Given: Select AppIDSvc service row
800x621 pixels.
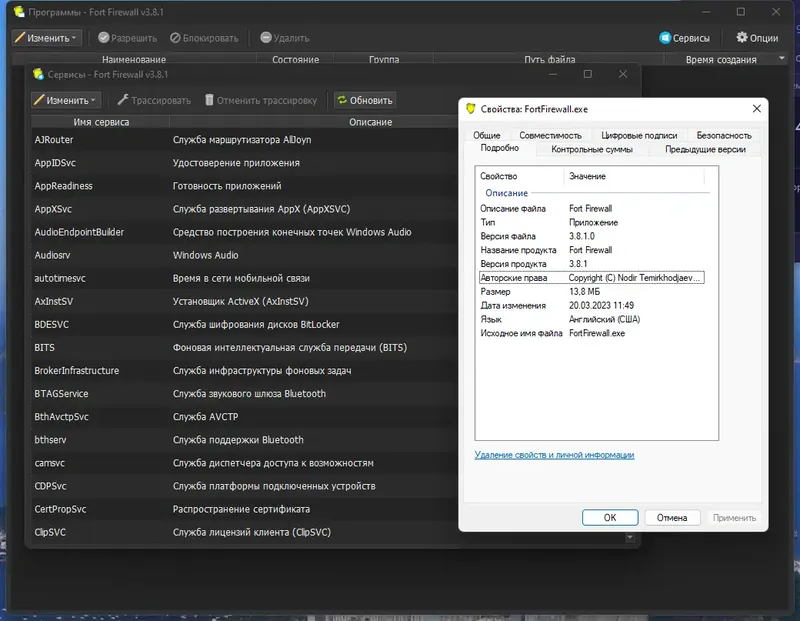Looking at the screenshot, I should (244, 163).
